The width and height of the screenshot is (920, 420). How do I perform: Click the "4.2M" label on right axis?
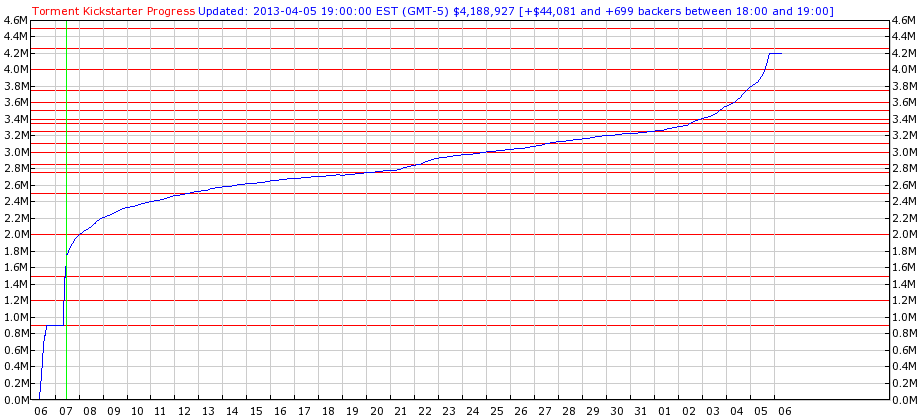pos(904,53)
